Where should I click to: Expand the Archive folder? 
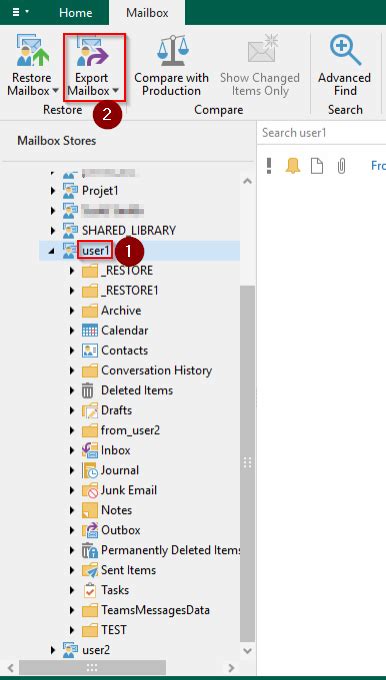pos(72,311)
